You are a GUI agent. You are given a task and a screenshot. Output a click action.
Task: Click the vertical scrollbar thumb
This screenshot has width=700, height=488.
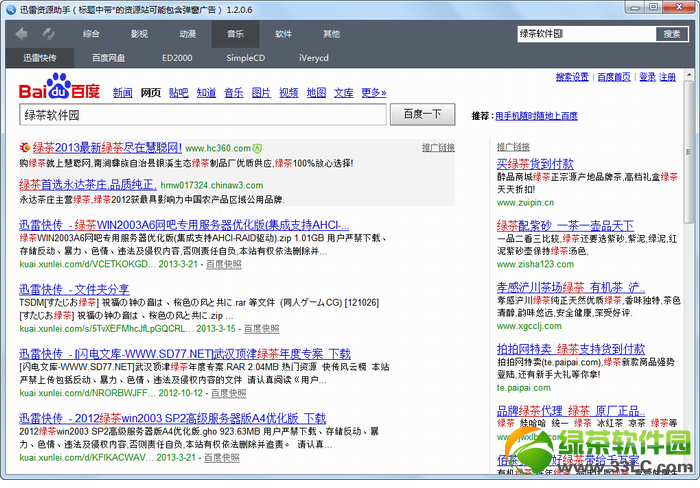tap(688, 152)
